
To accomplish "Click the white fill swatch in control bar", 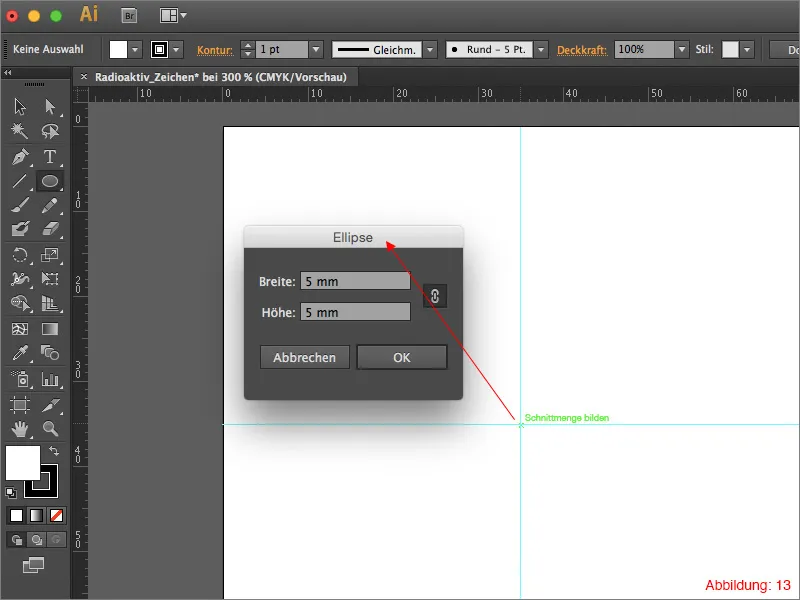I will pyautogui.click(x=118, y=50).
